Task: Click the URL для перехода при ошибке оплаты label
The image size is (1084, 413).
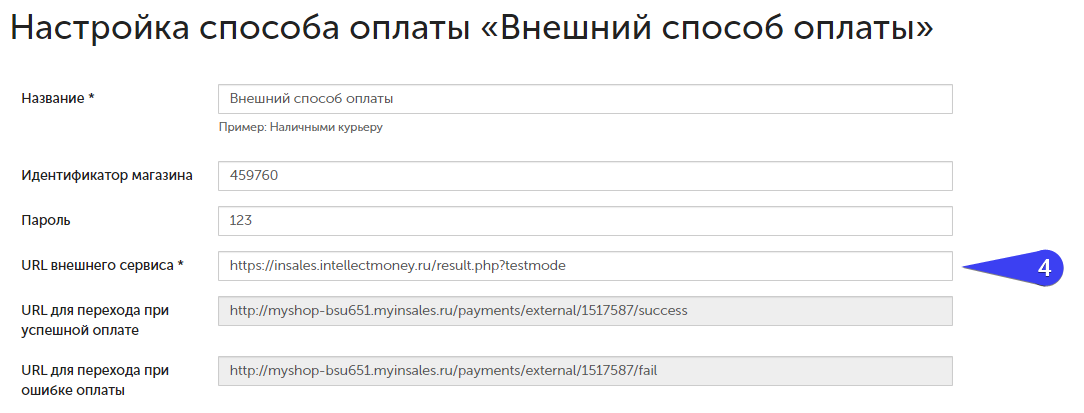Action: coord(95,380)
